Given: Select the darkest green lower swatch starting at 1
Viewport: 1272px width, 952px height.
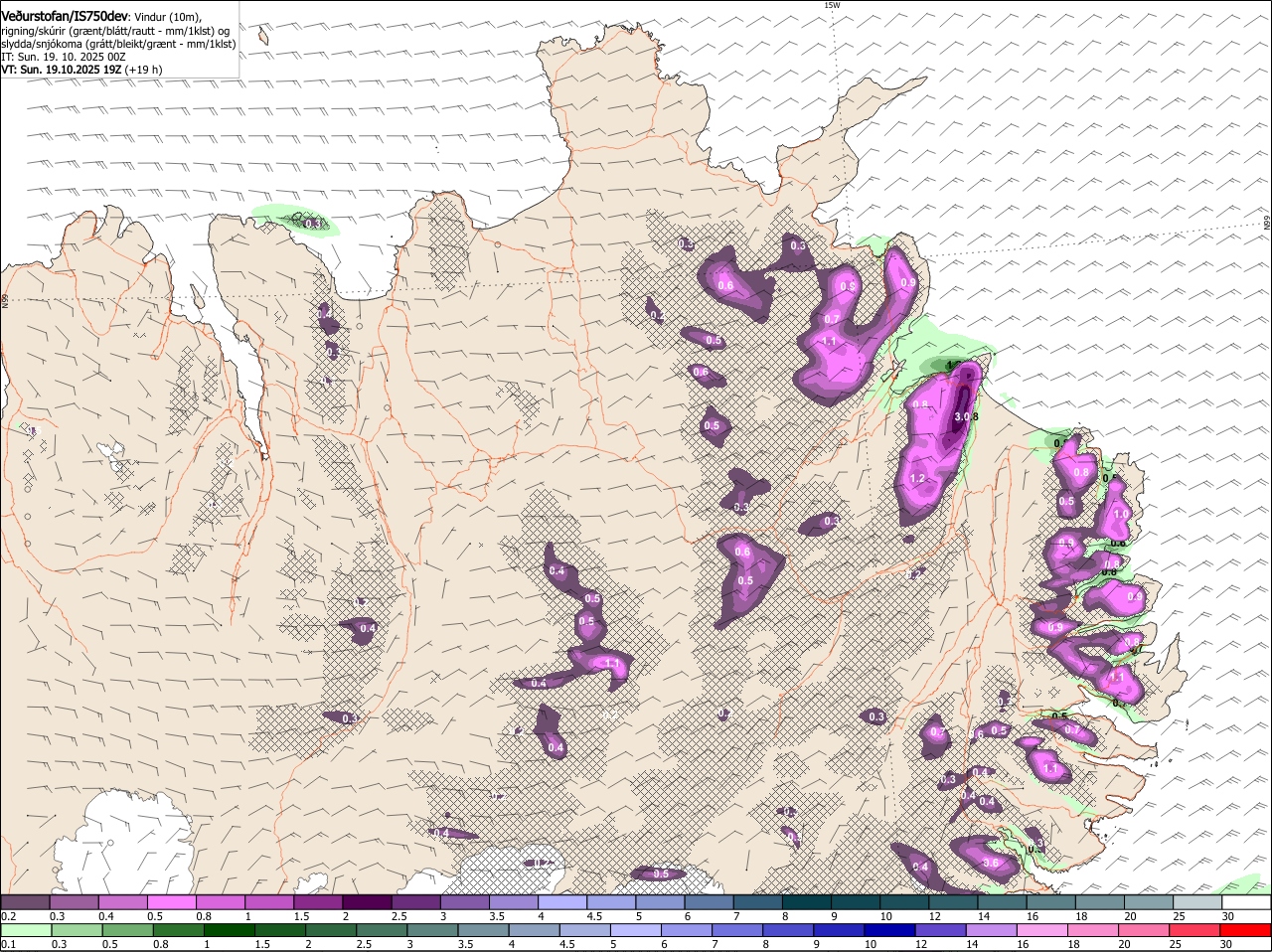Looking at the screenshot, I should (230, 930).
